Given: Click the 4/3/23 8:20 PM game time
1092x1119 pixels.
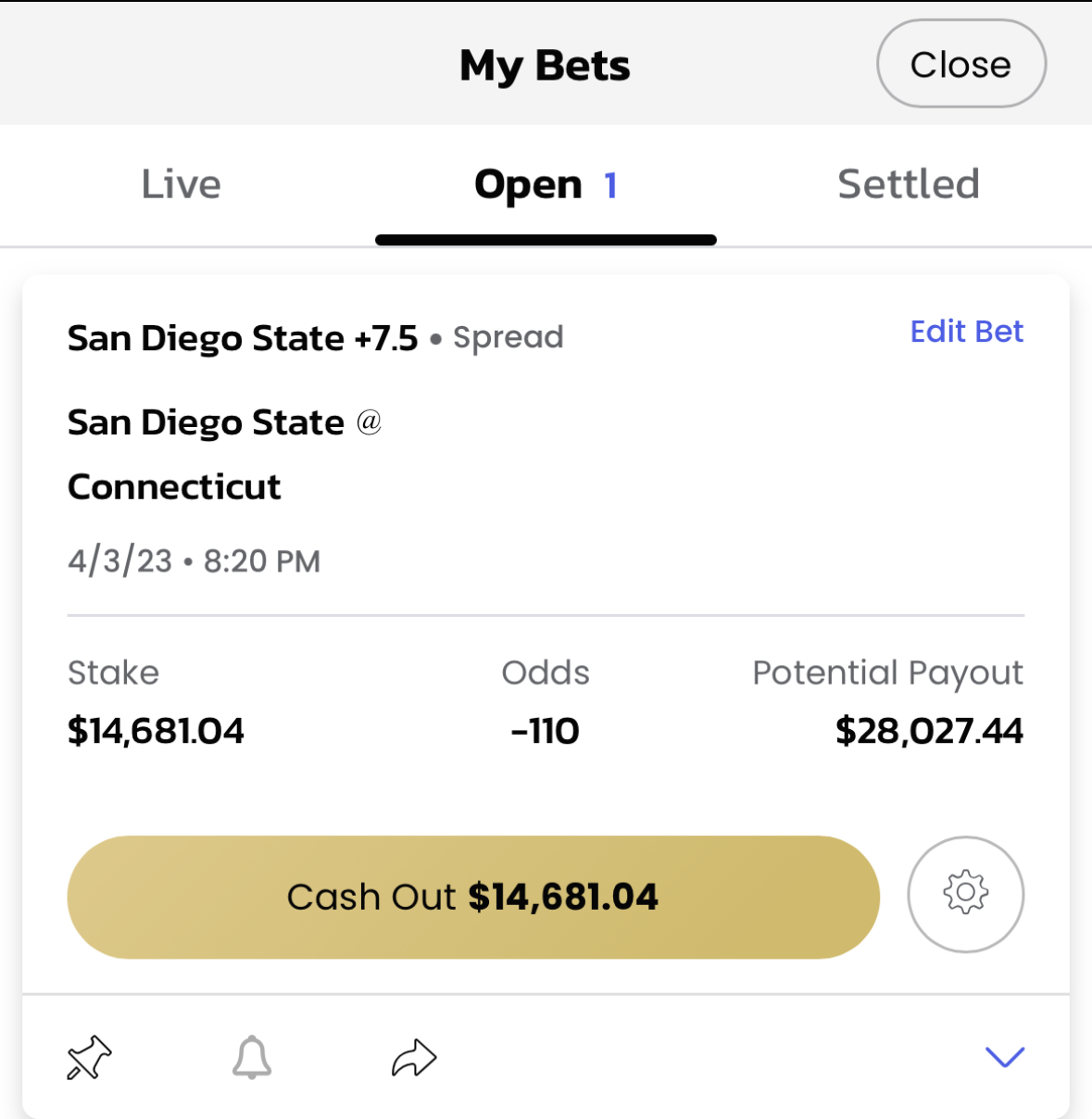Looking at the screenshot, I should tap(194, 561).
